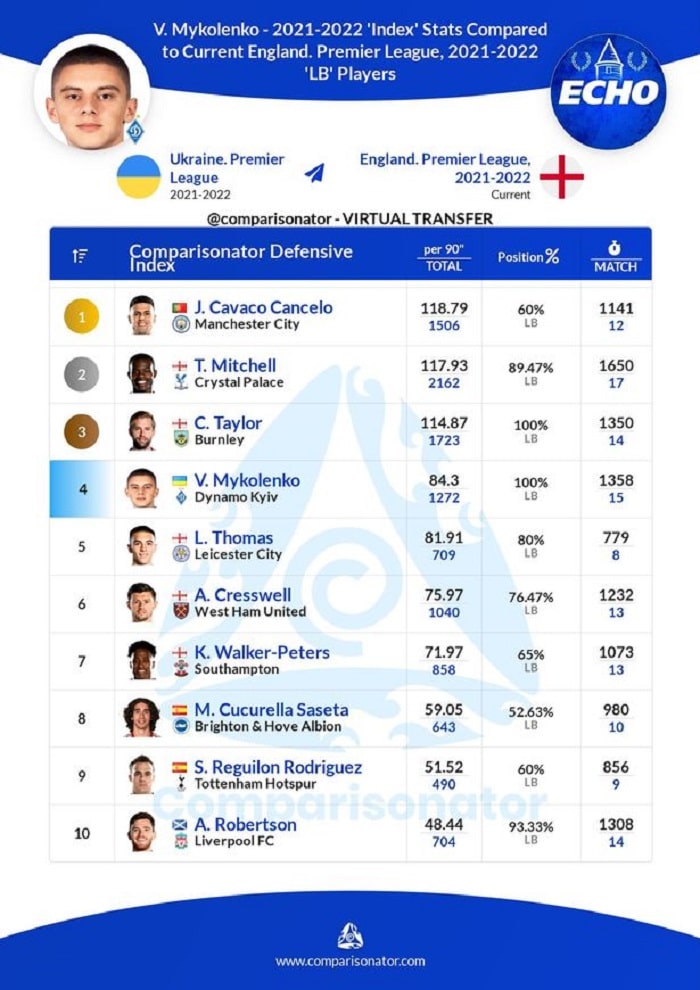Click the paper plane transfer icon
The height and width of the screenshot is (990, 700).
point(315,172)
